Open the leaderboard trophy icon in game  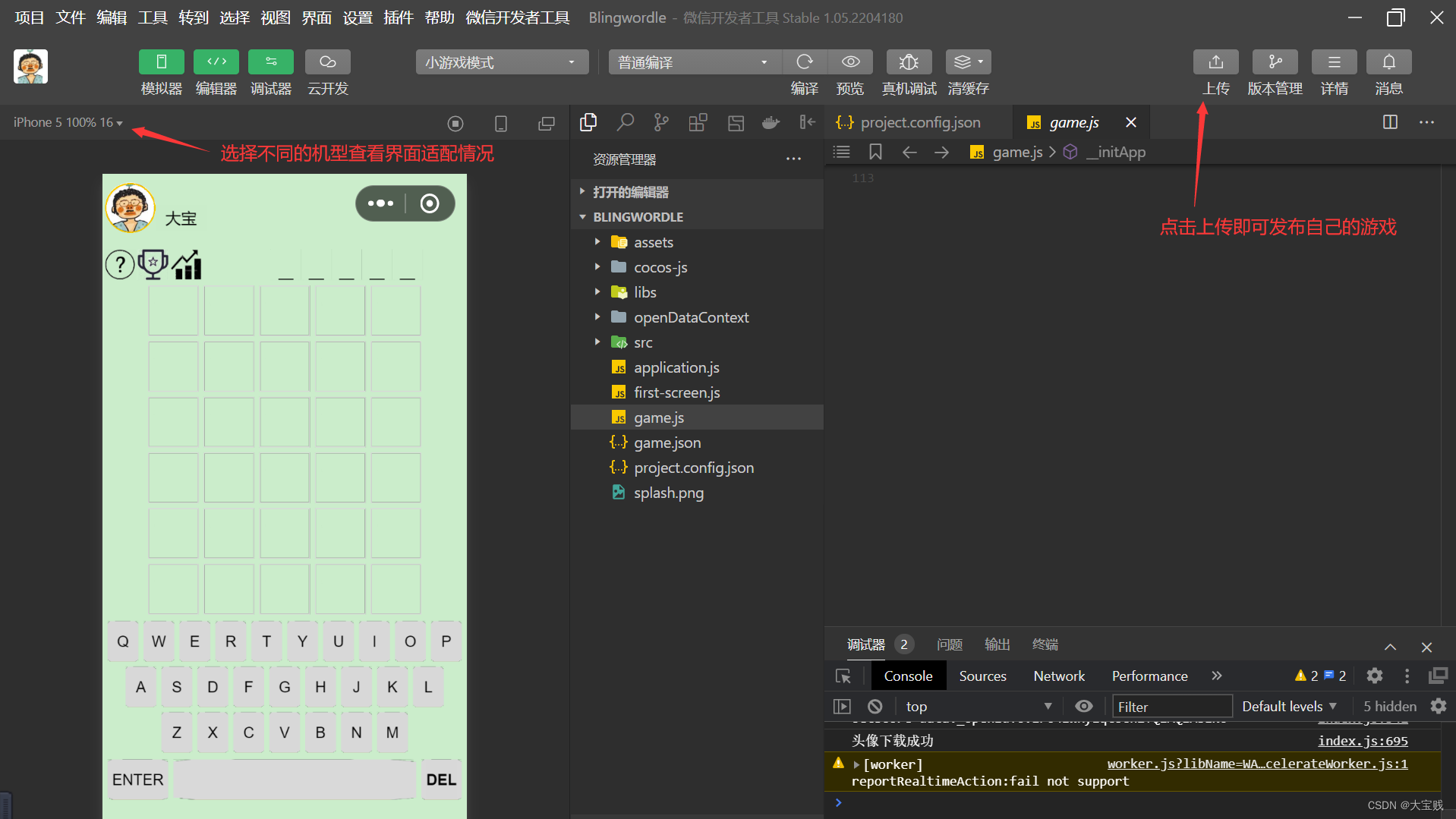[153, 264]
